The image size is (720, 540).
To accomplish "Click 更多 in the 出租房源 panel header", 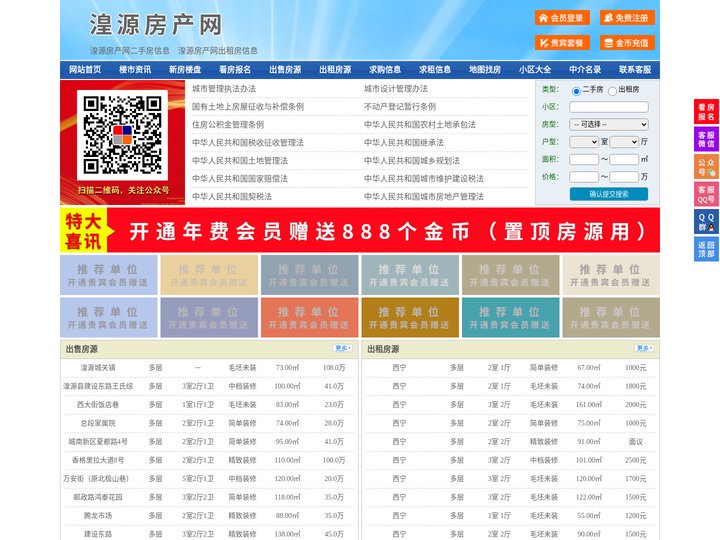I will (x=644, y=349).
